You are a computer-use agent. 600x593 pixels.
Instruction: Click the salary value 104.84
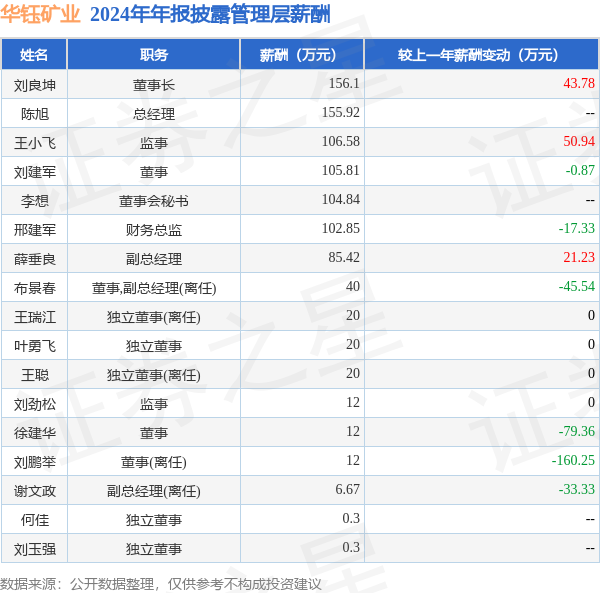pos(341,199)
